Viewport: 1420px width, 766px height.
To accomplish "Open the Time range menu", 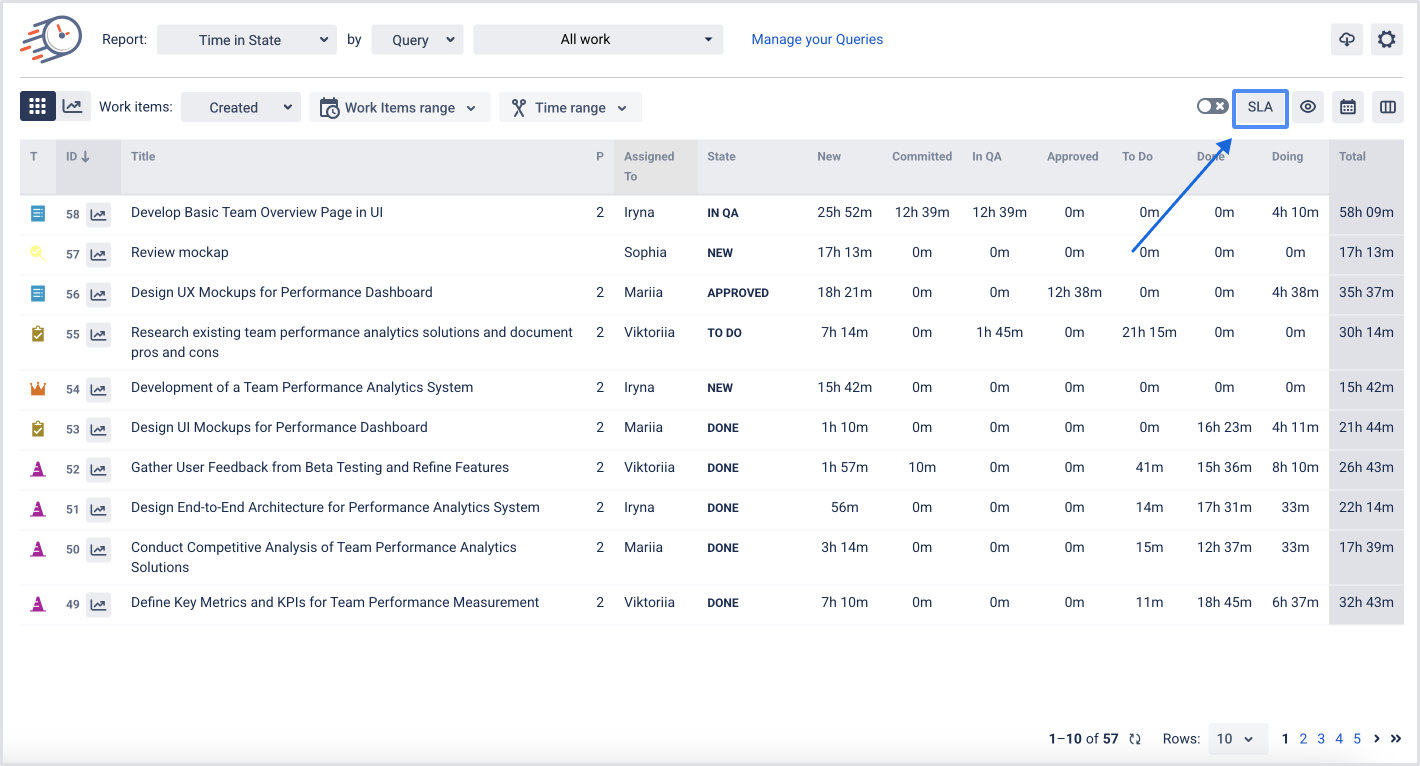I will click(570, 108).
